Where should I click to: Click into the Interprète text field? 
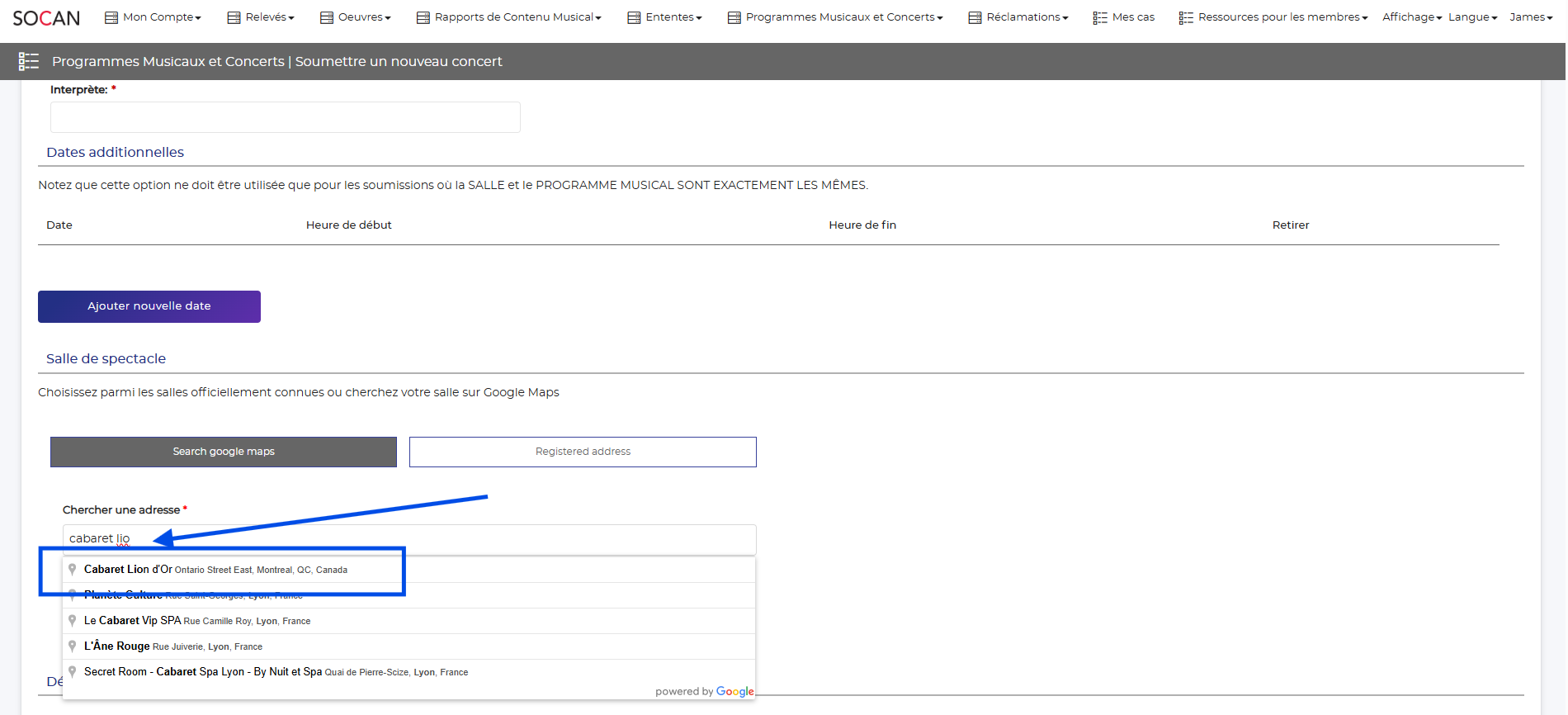(286, 117)
